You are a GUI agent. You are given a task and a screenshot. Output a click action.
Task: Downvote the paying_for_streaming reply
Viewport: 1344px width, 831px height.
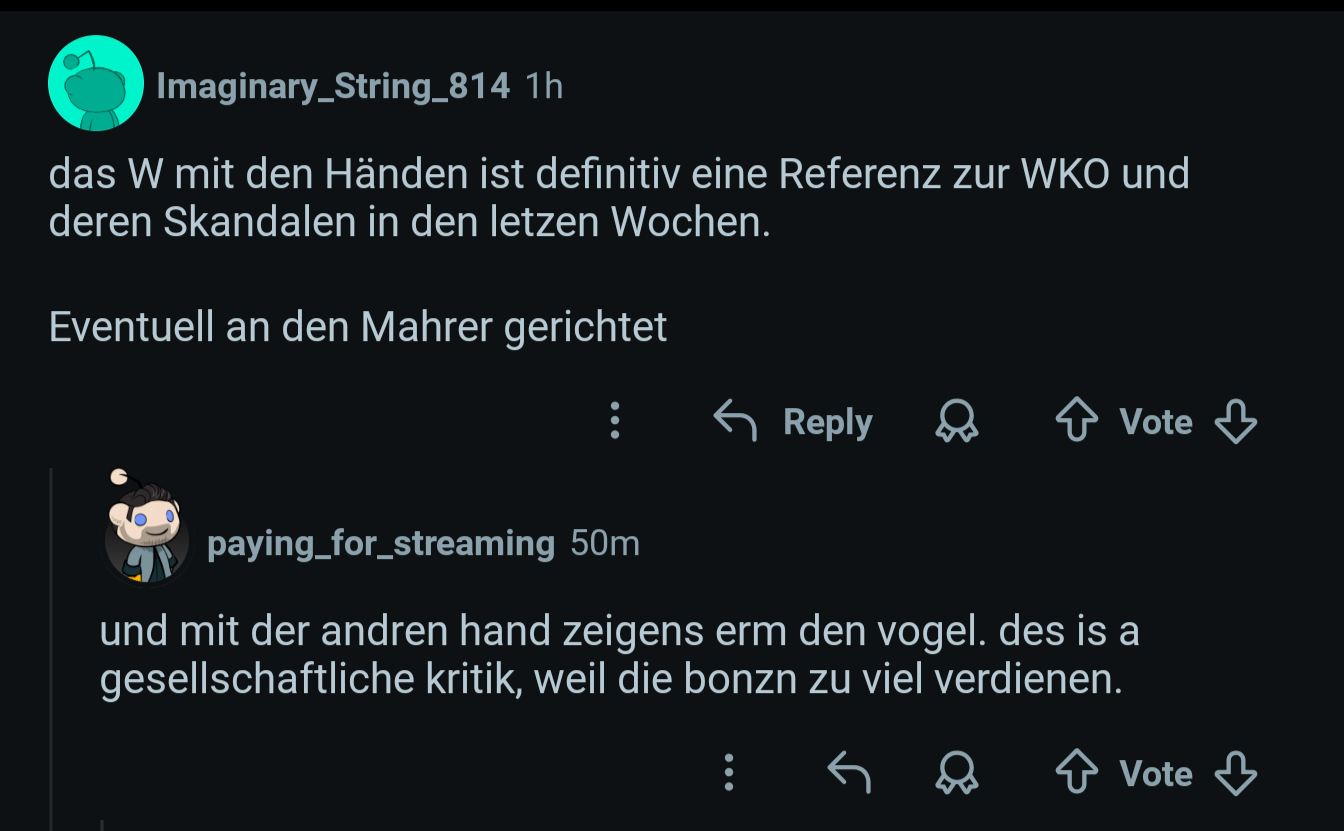pyautogui.click(x=1235, y=773)
